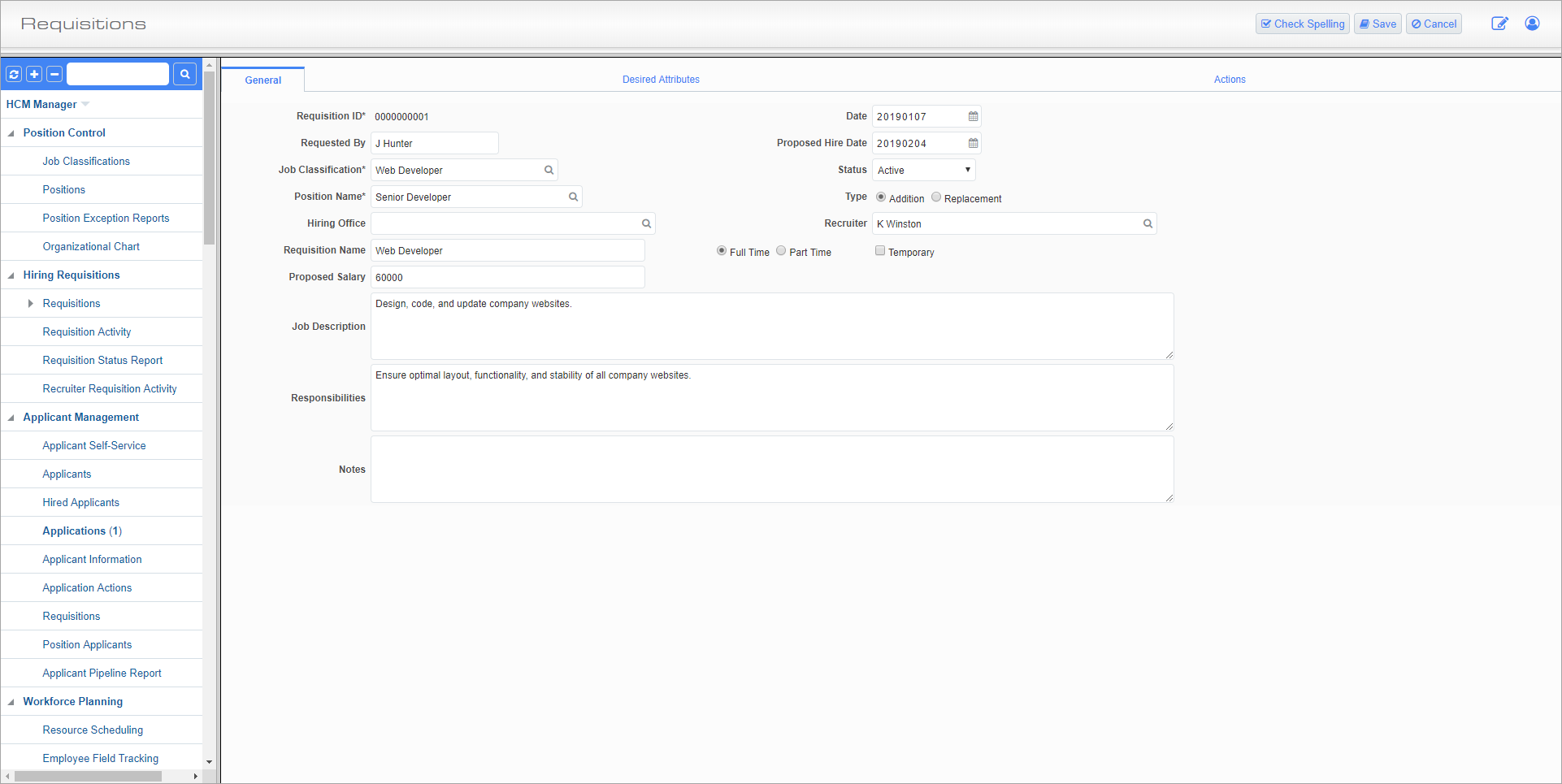Open the Date calendar picker
Screen dimensions: 1562x784
(x=973, y=116)
